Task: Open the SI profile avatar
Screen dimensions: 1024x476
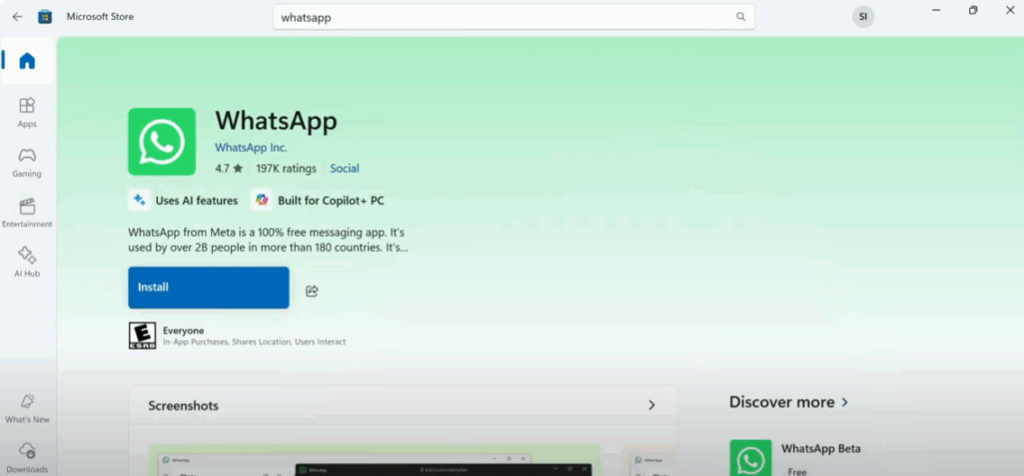Action: pos(863,17)
